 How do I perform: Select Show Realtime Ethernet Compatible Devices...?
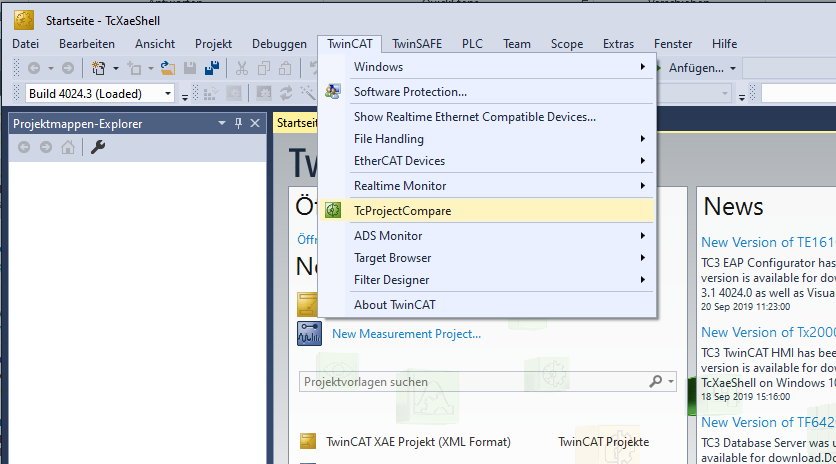click(487, 117)
